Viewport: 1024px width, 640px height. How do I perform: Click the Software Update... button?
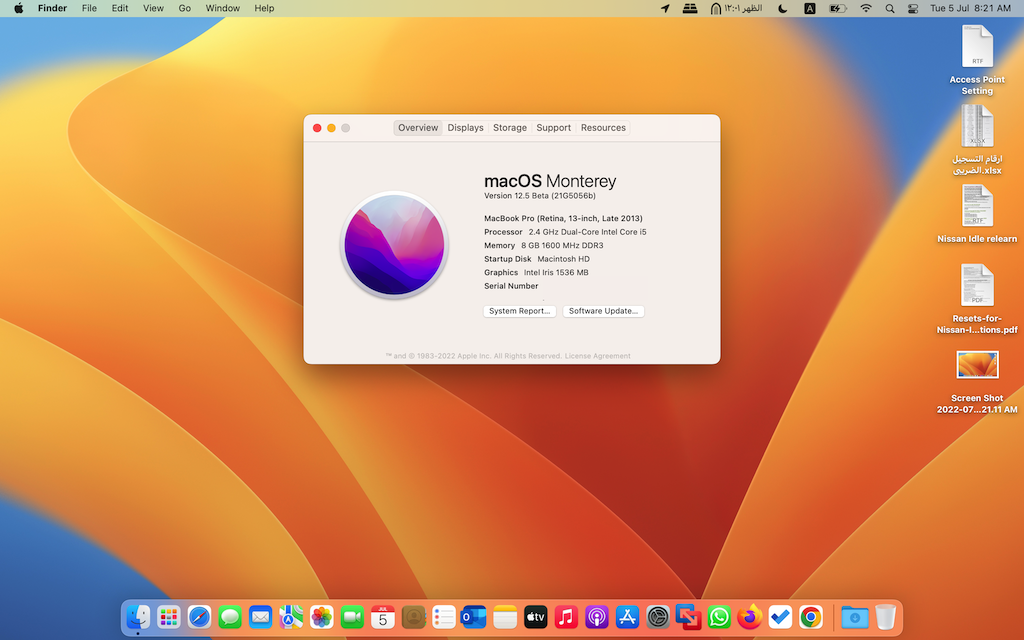coord(603,311)
